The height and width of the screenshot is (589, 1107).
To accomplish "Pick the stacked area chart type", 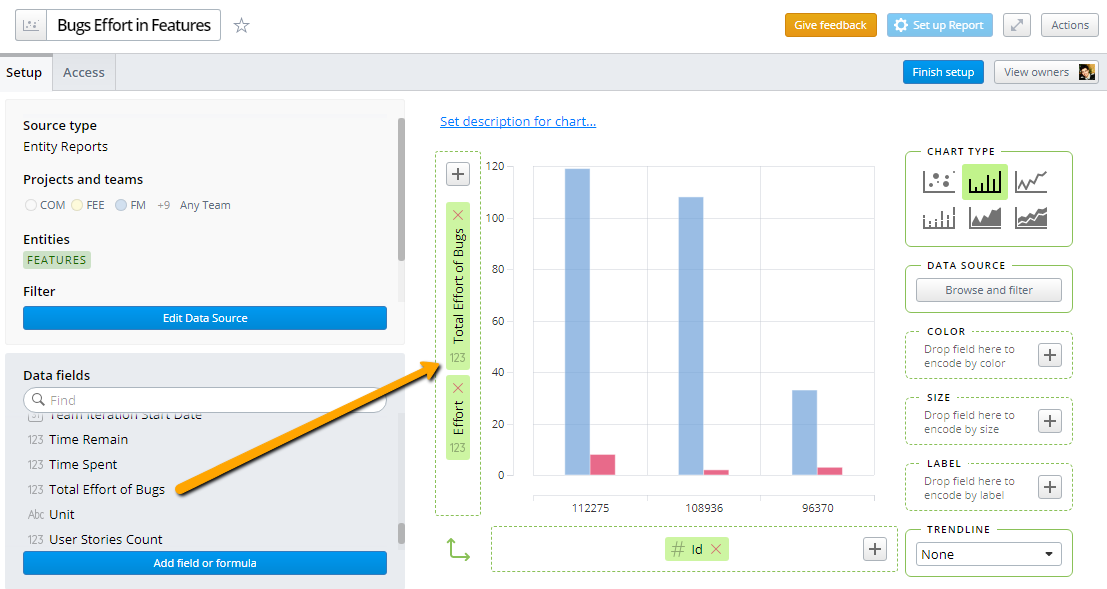I will (x=1031, y=217).
